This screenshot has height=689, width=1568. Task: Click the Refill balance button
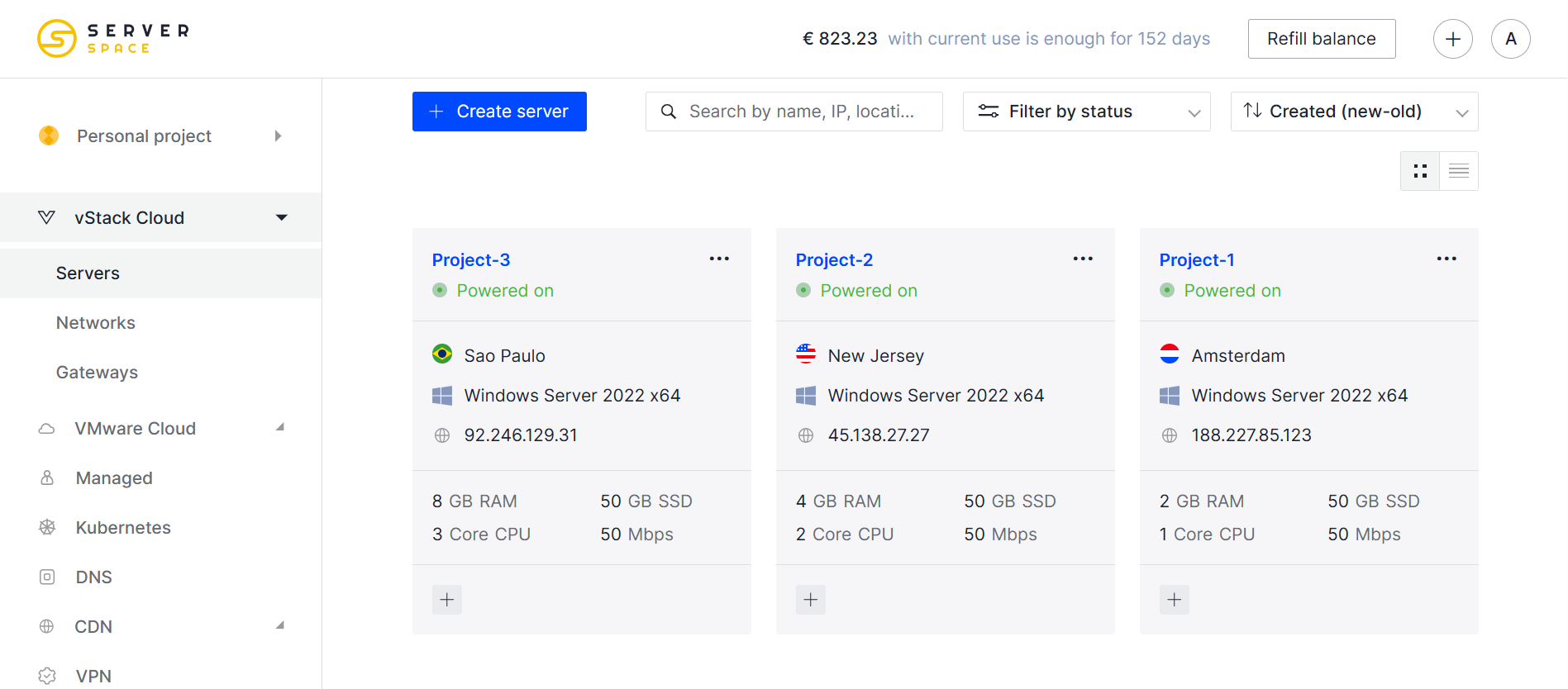[1322, 39]
